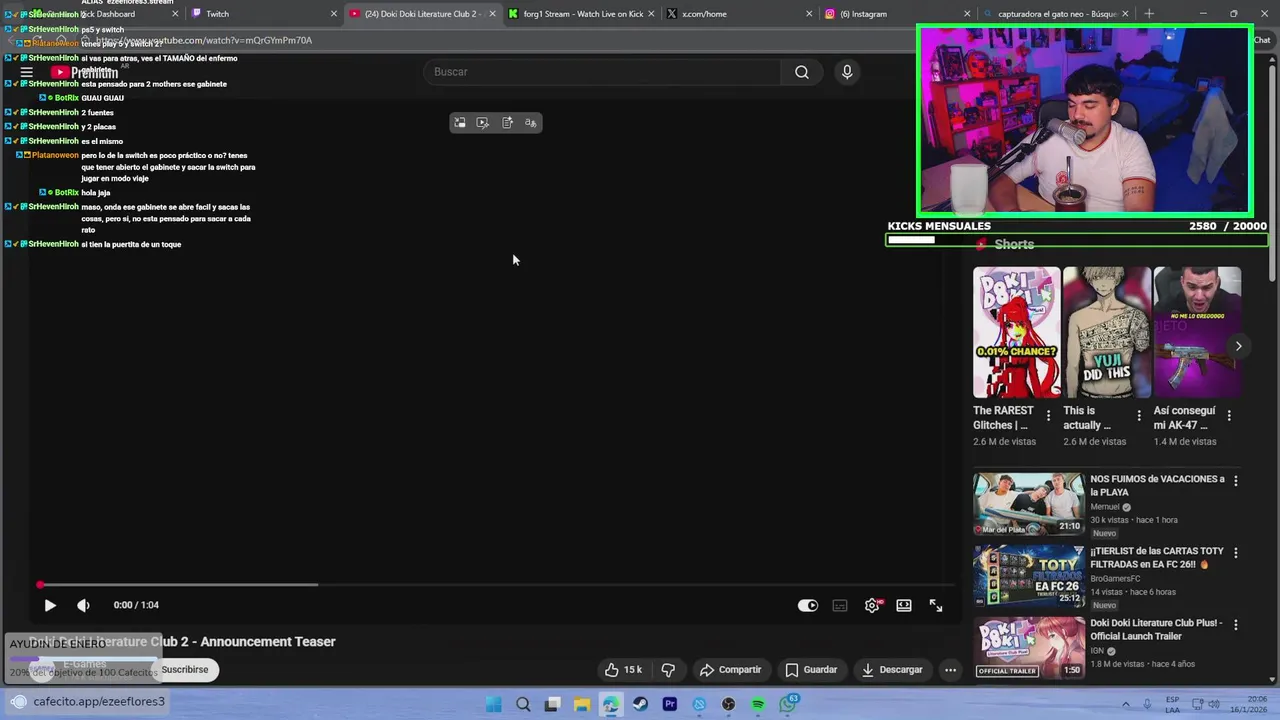Click the ESP LAA language indicator
The height and width of the screenshot is (720, 1280).
[1172, 704]
